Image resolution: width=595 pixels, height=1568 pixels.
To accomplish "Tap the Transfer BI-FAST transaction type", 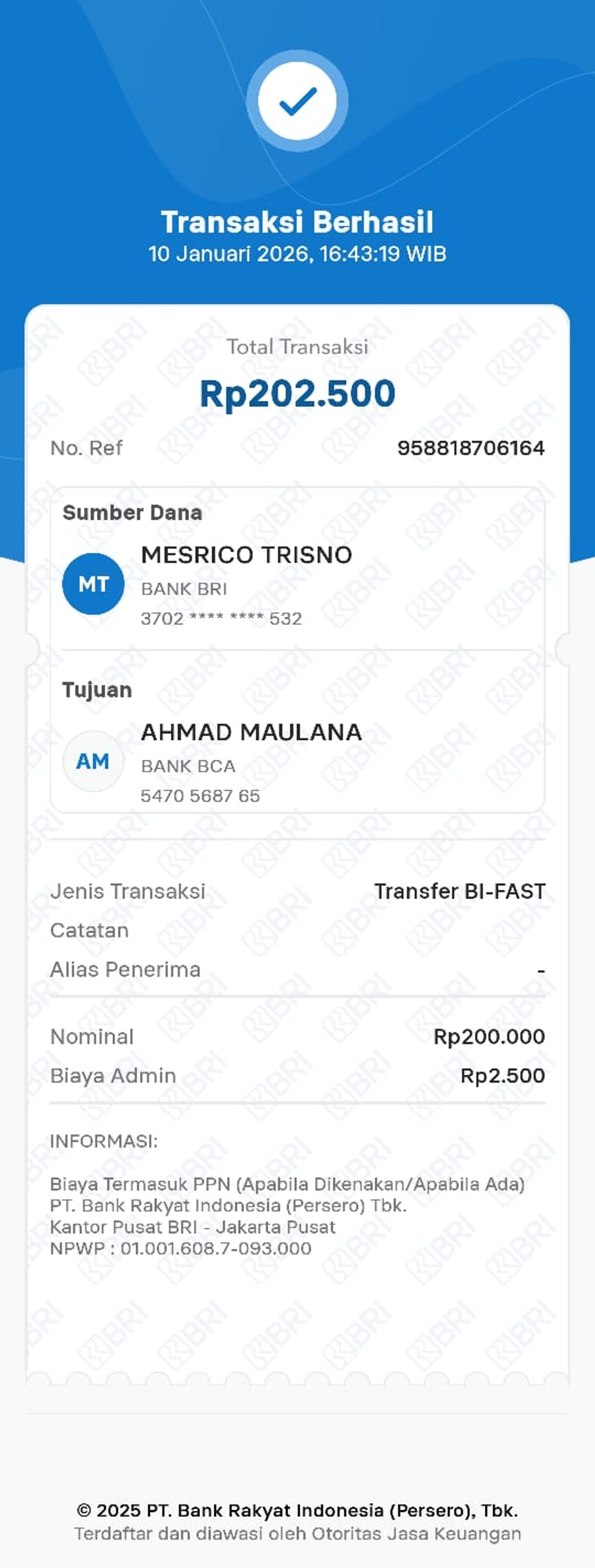I will [459, 891].
